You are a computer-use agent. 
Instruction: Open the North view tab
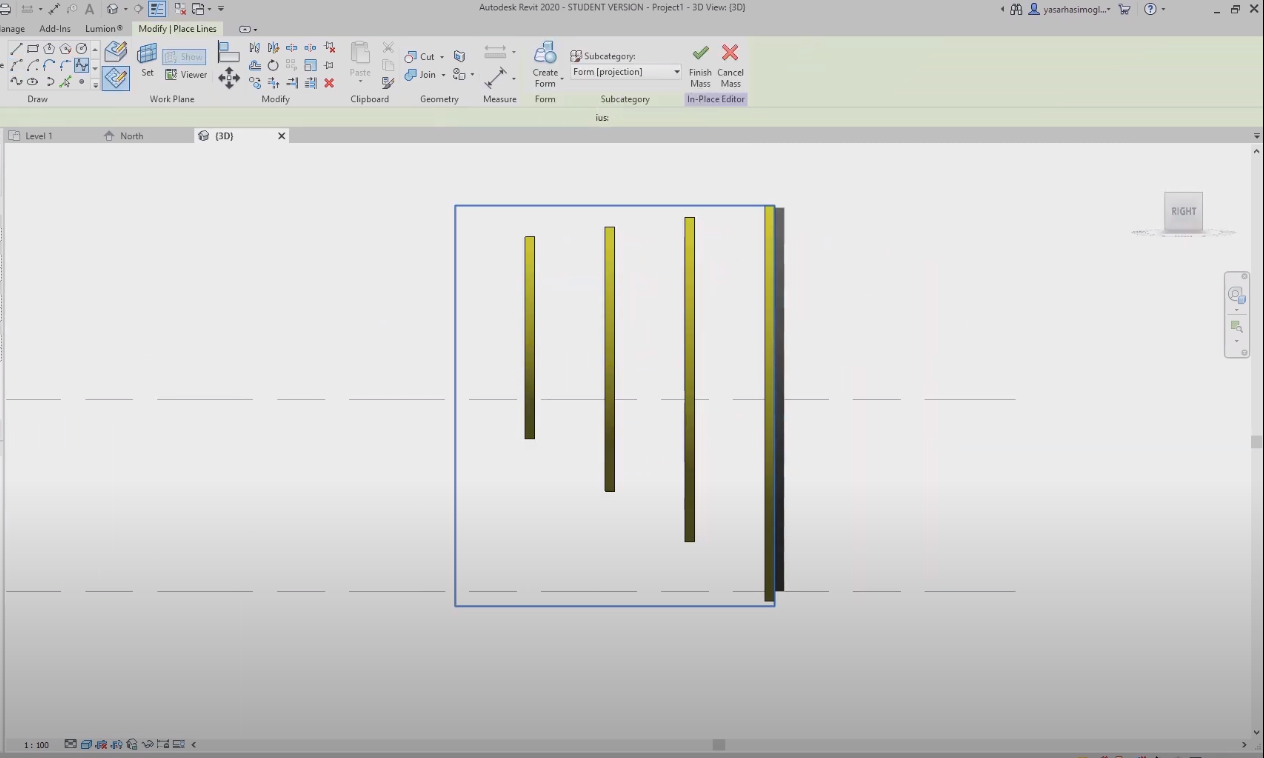131,135
